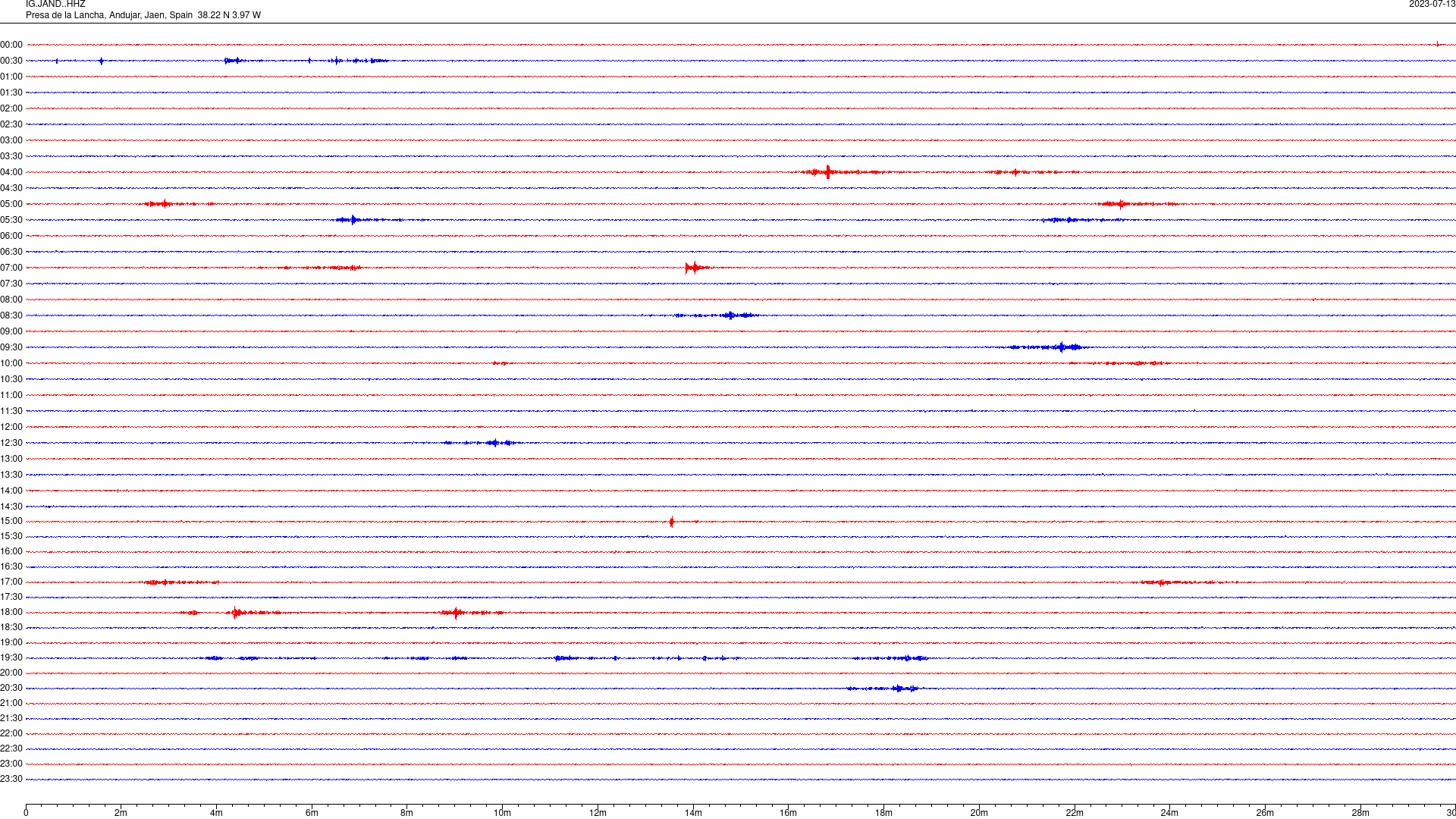1456x819 pixels.
Task: Select the 04:00 trace label
Action: 11,172
